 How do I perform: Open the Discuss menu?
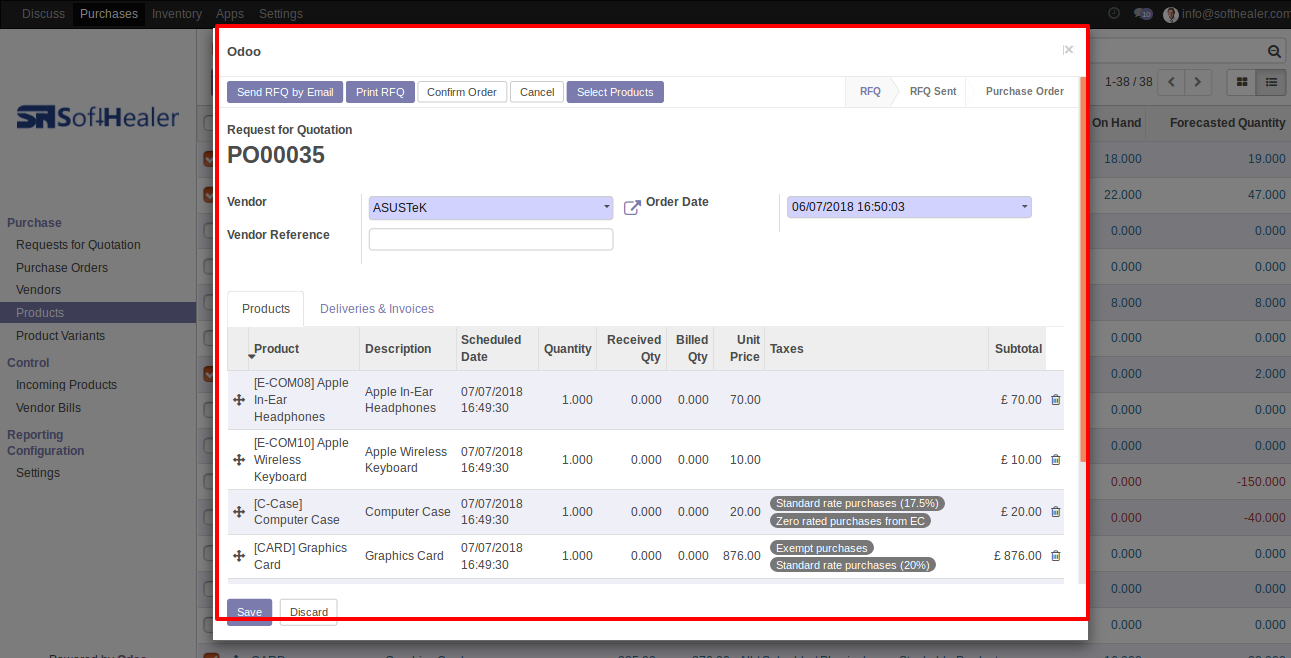pyautogui.click(x=43, y=14)
